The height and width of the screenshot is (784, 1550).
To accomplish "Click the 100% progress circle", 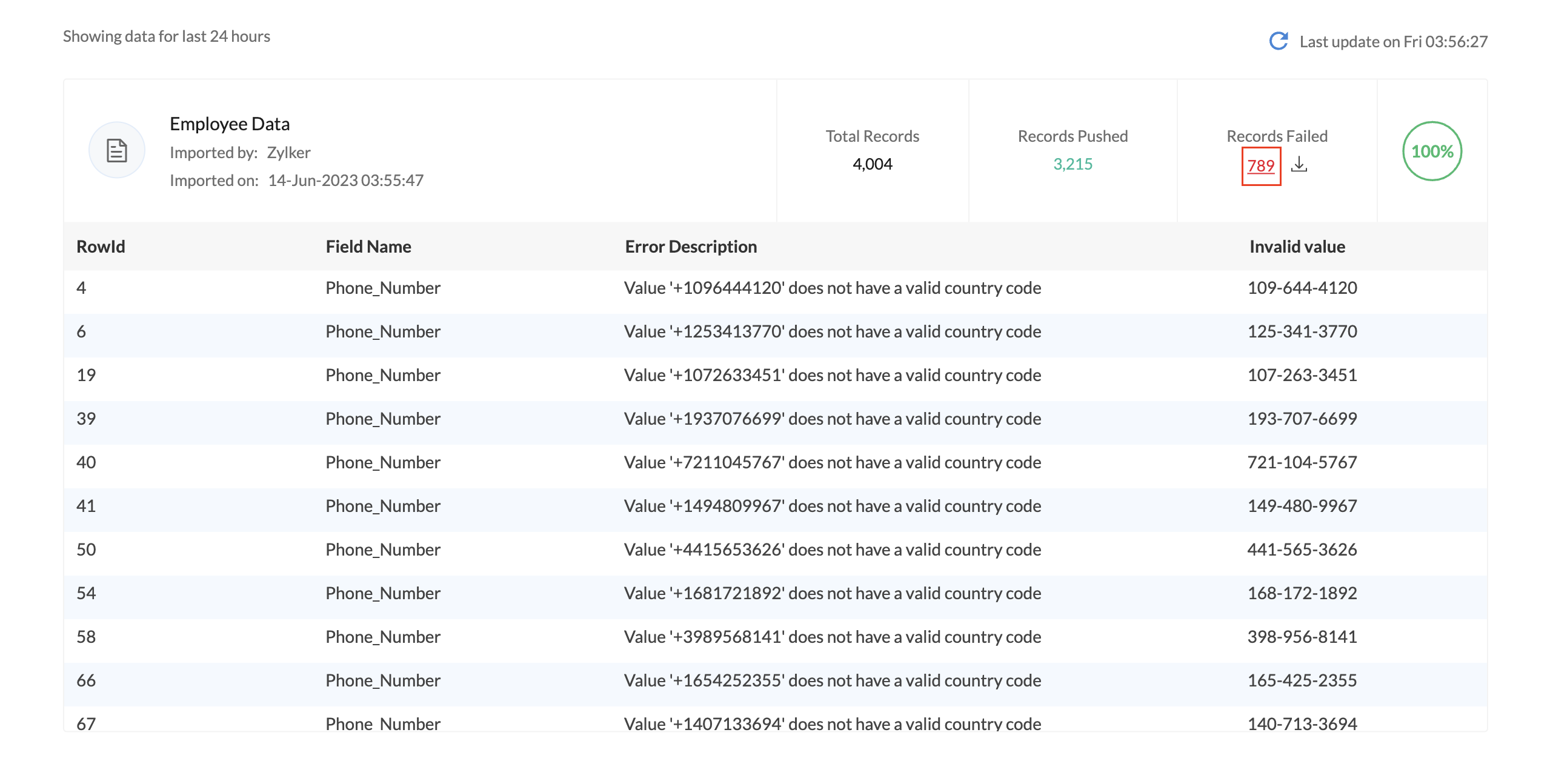I will pos(1432,151).
